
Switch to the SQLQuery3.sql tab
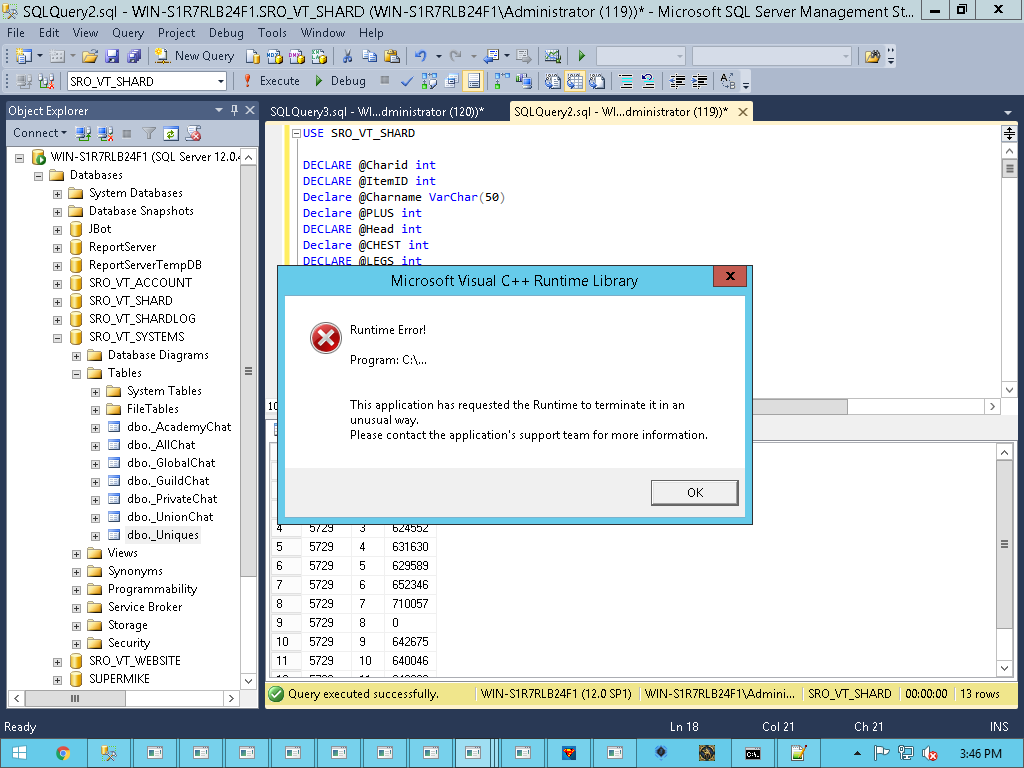coord(377,112)
